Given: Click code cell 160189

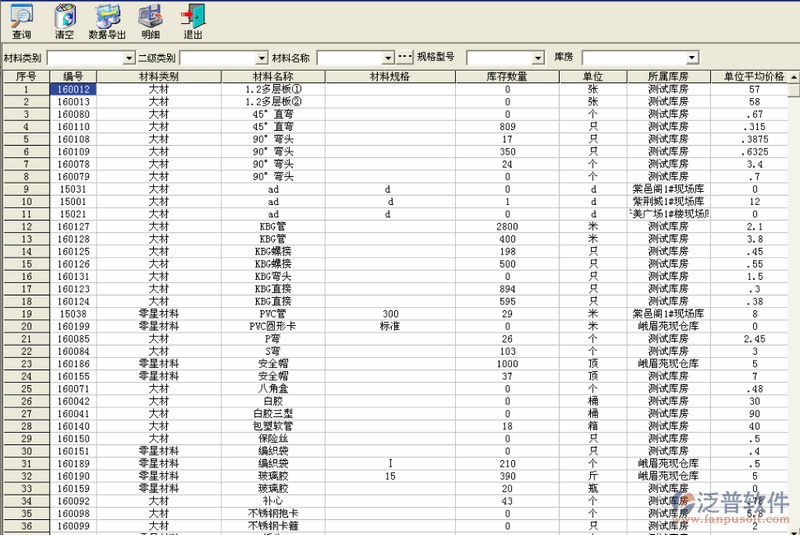Looking at the screenshot, I should (x=73, y=464).
